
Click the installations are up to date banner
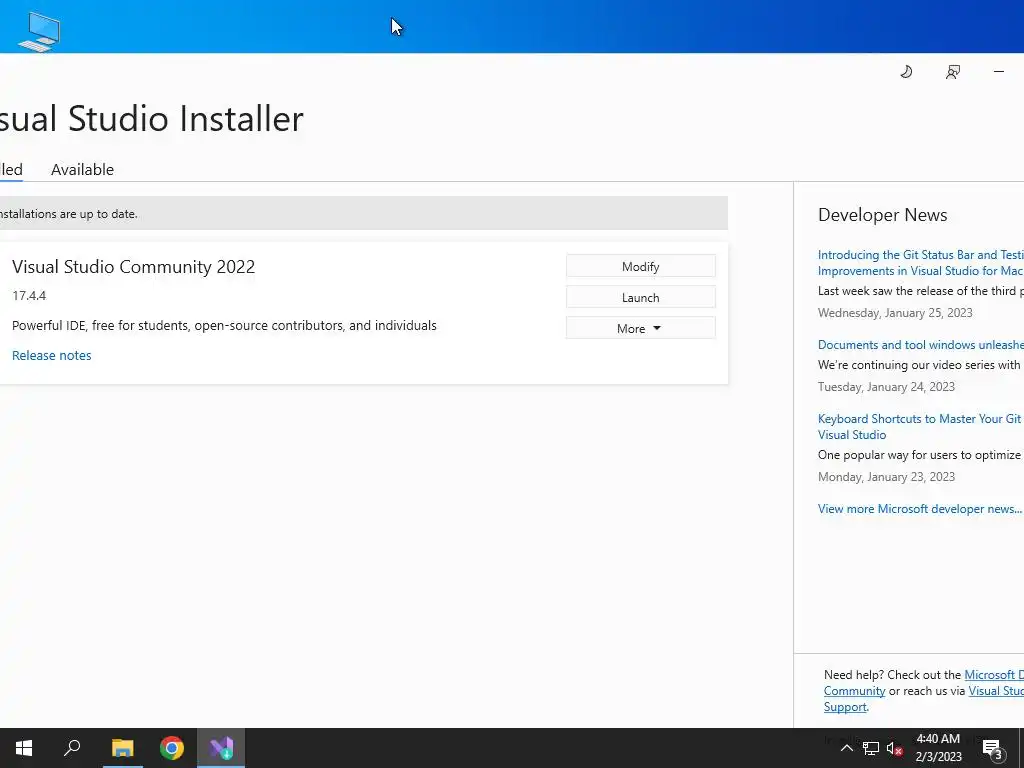[x=364, y=214]
